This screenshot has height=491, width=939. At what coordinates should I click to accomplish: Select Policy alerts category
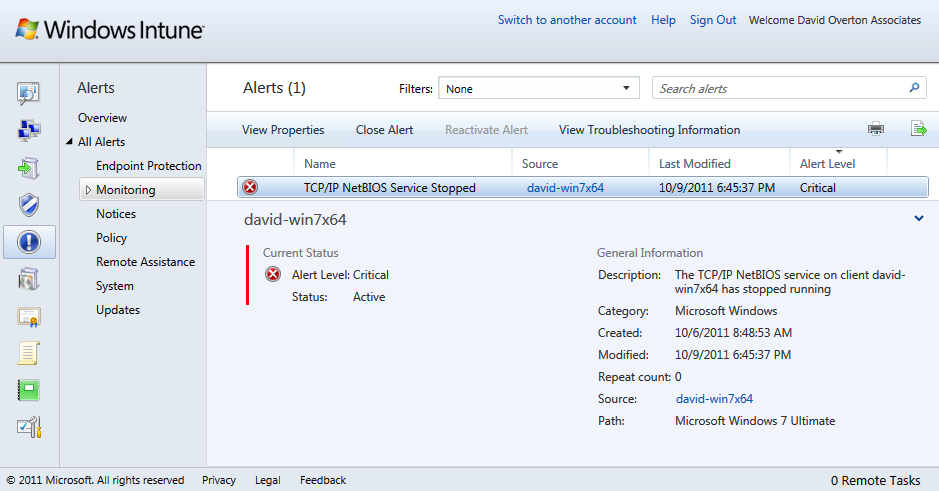coord(111,238)
